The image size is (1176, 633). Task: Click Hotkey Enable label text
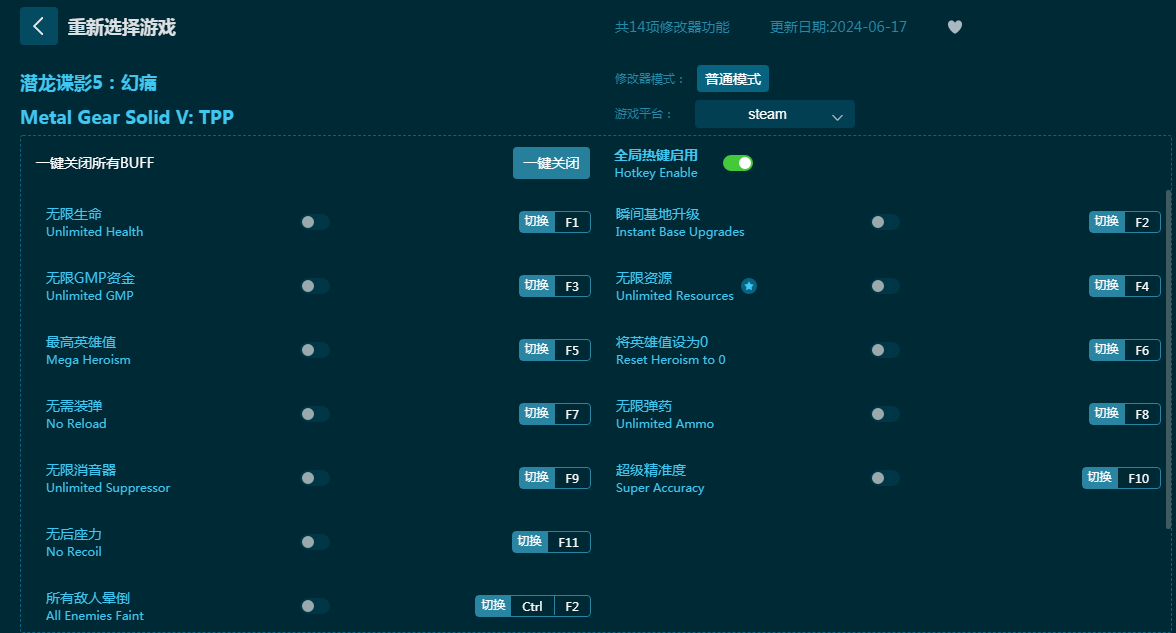point(656,172)
